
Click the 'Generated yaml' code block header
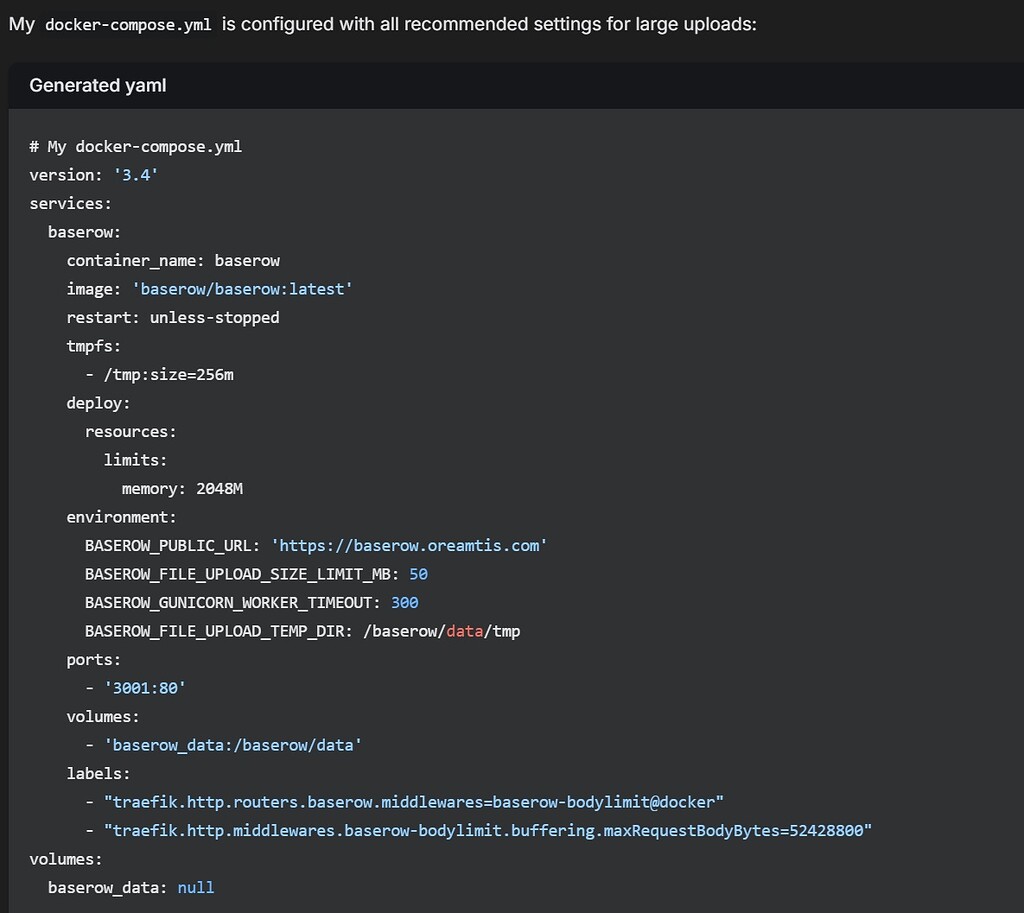(x=98, y=86)
